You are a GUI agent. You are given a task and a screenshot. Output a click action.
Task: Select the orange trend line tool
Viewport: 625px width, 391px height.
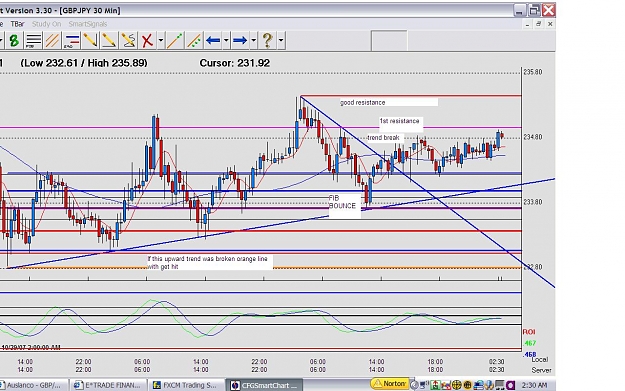coord(175,40)
